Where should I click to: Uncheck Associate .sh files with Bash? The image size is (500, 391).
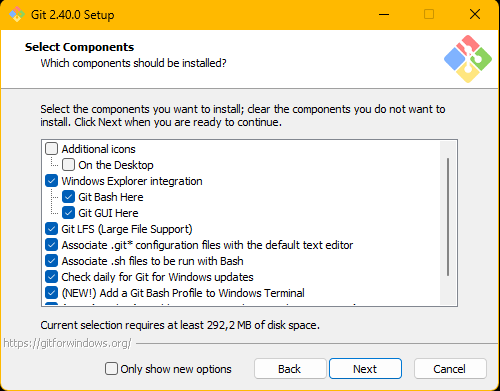[51, 261]
